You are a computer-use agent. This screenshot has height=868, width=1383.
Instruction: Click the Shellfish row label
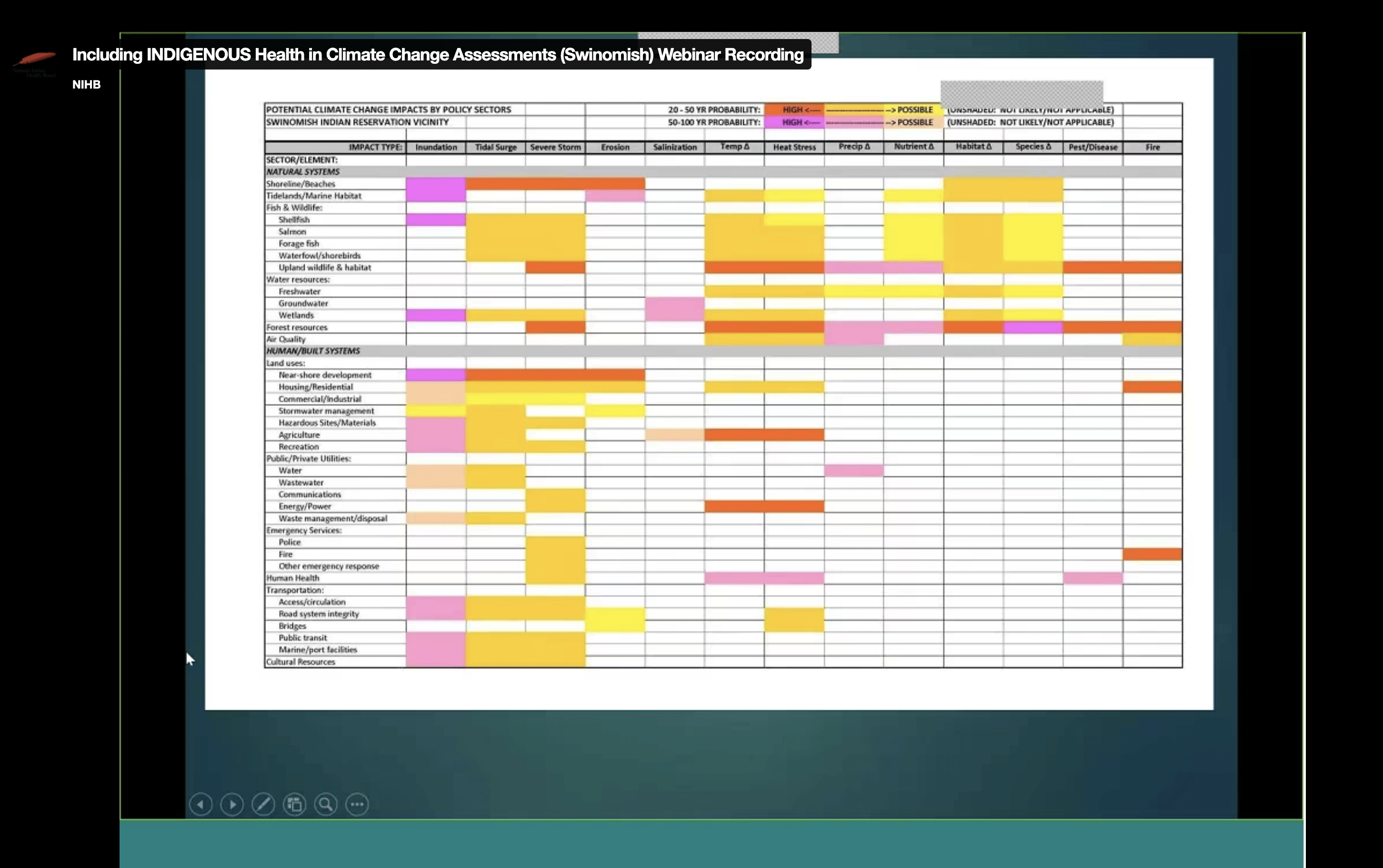(x=294, y=219)
